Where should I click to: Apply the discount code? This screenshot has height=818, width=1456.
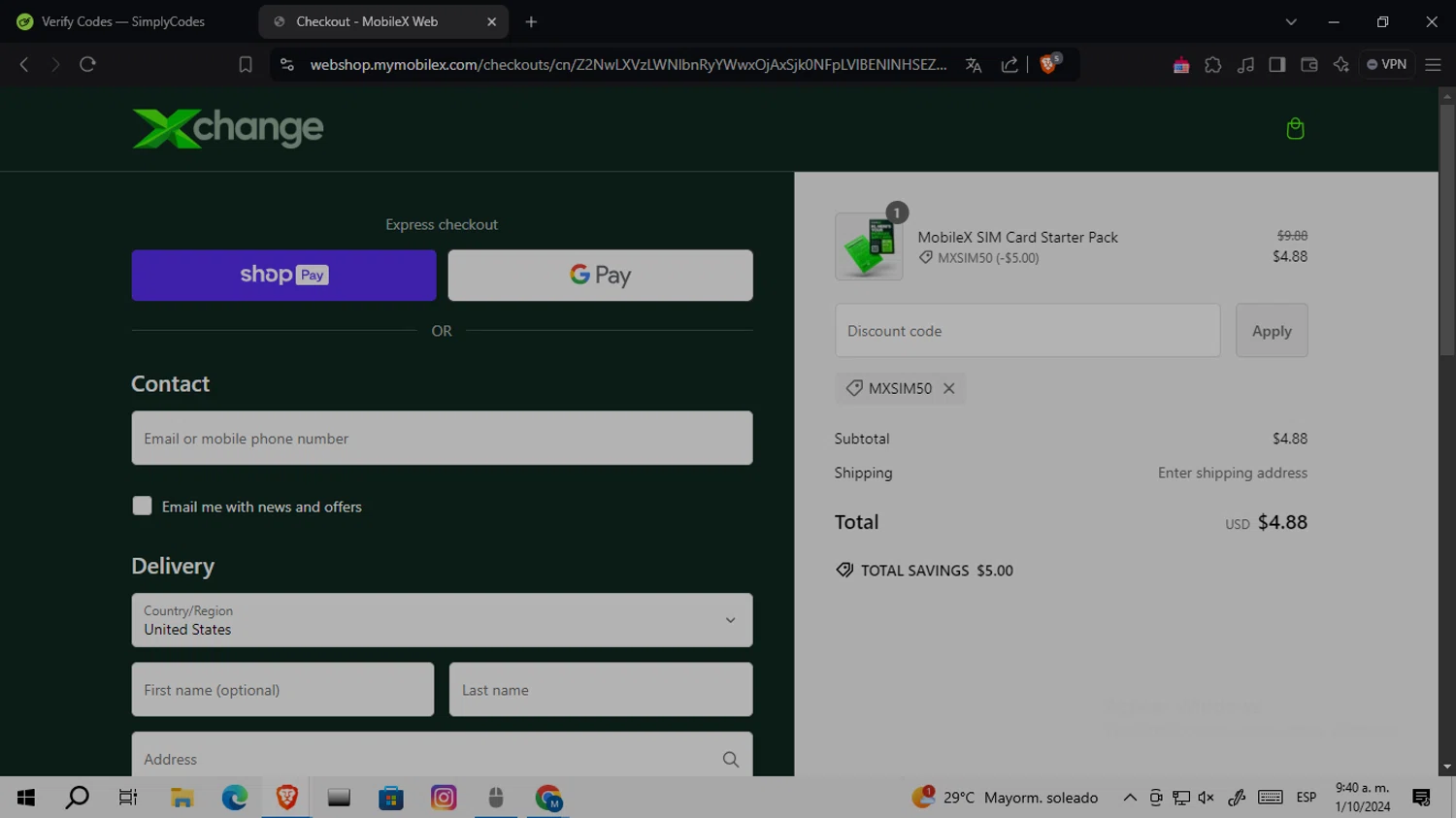pos(1272,331)
